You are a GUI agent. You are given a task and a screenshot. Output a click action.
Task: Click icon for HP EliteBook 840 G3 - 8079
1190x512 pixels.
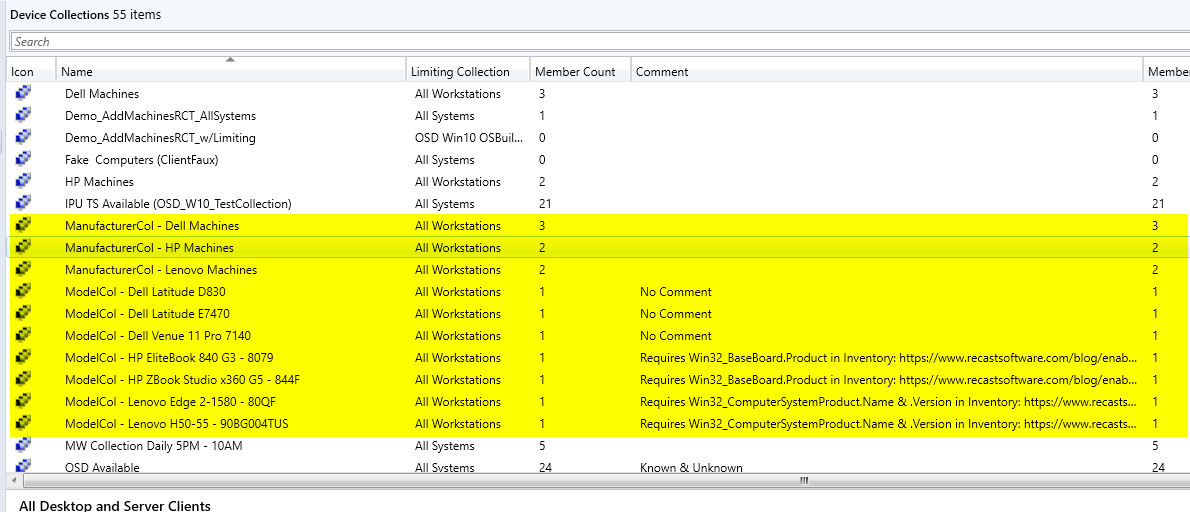23,357
